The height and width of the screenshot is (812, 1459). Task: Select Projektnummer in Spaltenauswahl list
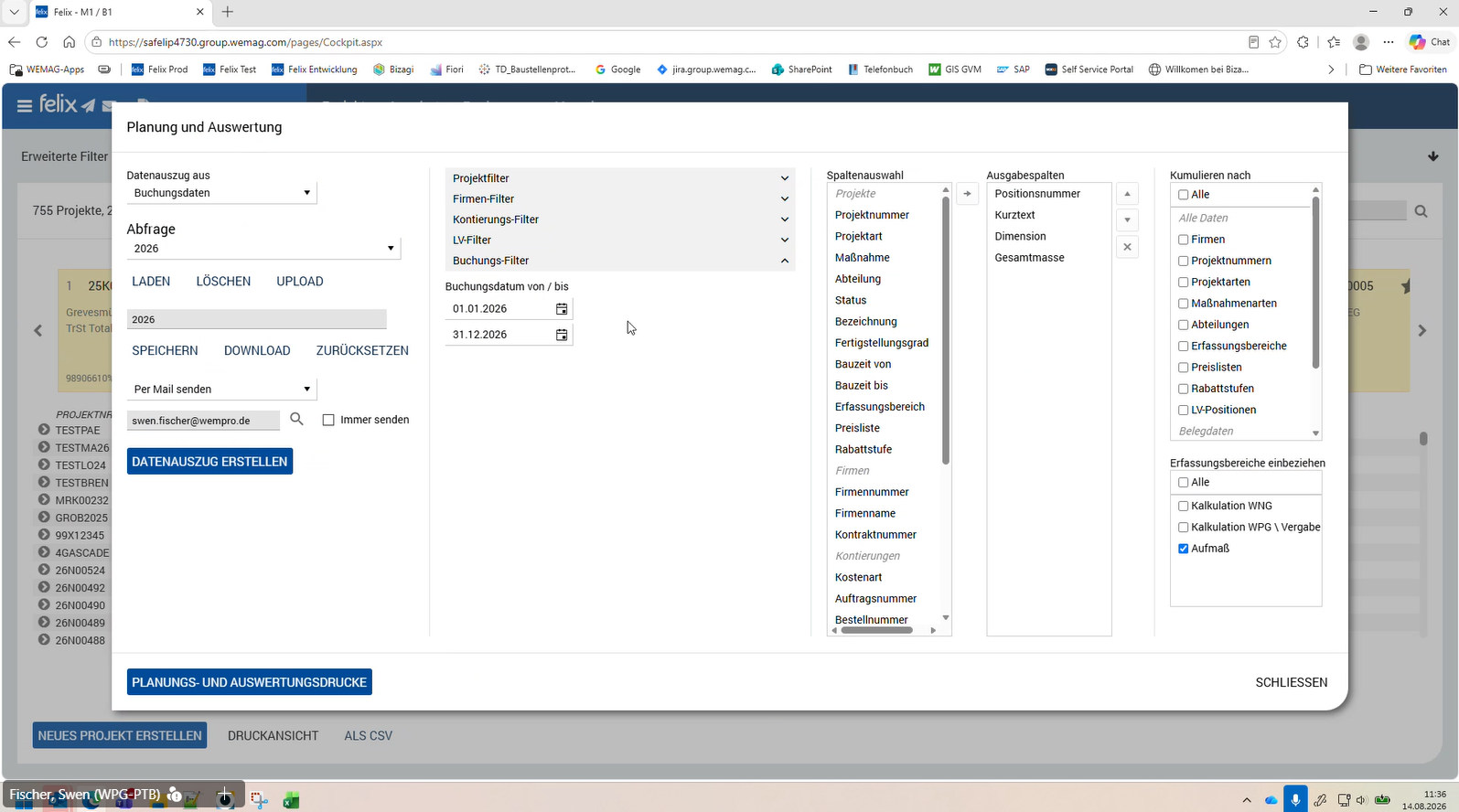872,215
